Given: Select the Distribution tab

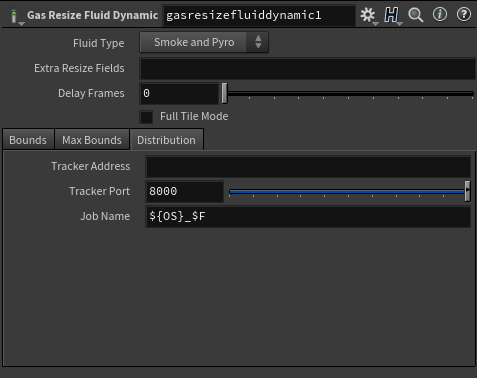Looking at the screenshot, I should [x=166, y=140].
